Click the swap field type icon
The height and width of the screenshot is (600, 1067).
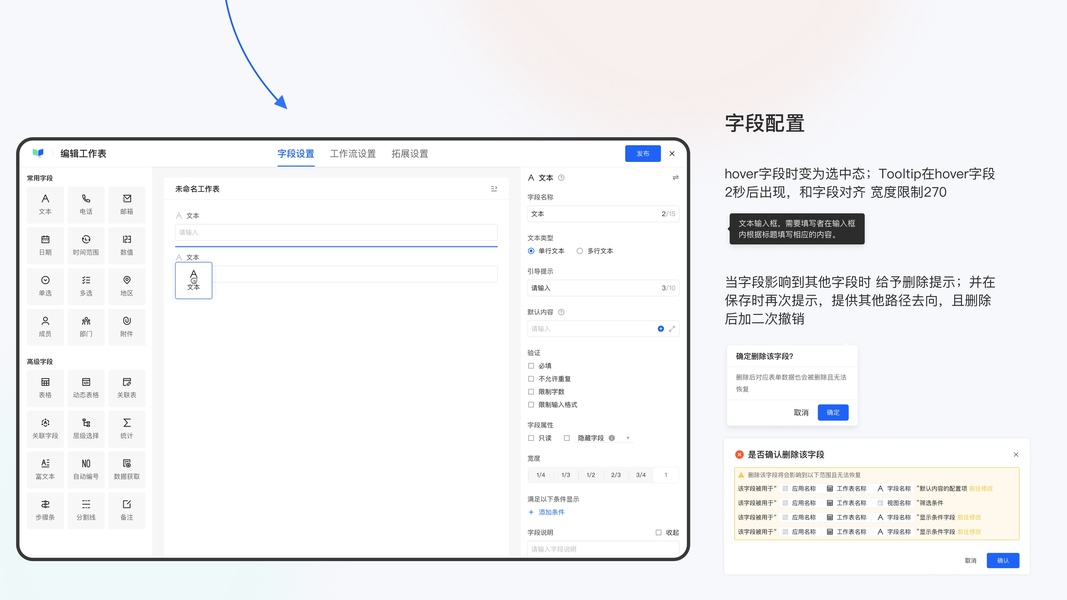coord(676,178)
